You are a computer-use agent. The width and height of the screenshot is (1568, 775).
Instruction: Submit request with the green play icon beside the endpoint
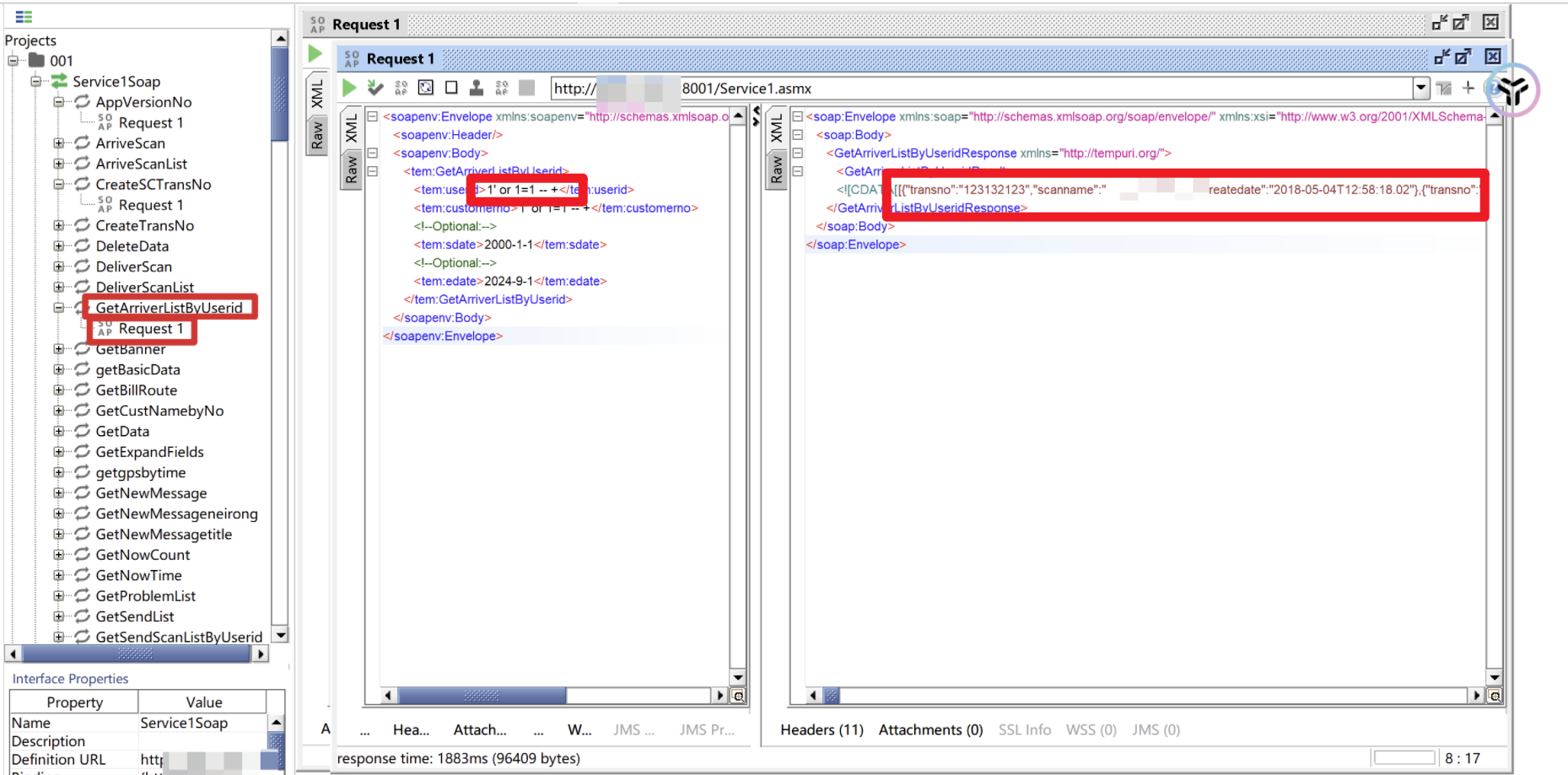349,88
